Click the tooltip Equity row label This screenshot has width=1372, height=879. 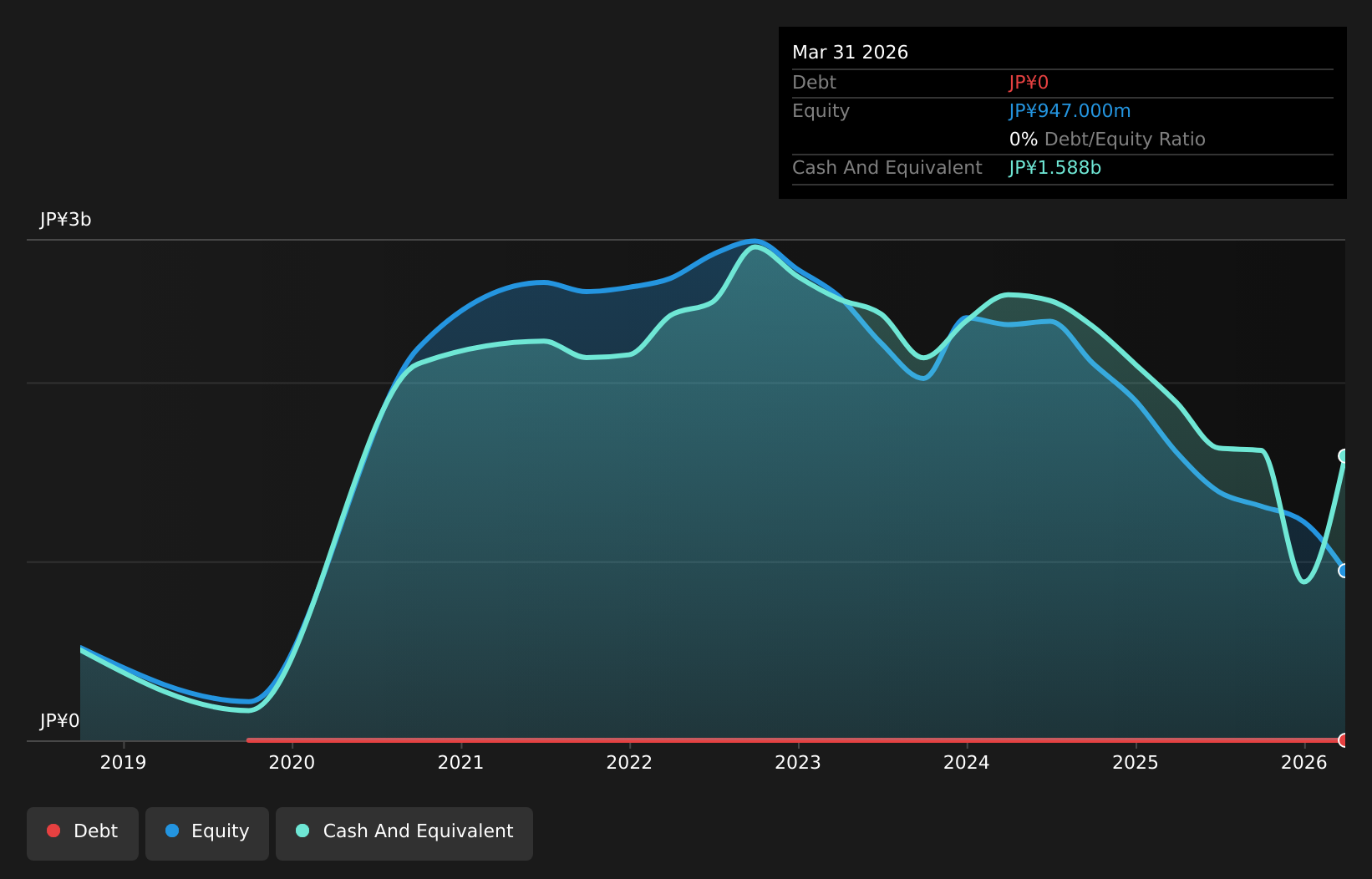pyautogui.click(x=821, y=111)
